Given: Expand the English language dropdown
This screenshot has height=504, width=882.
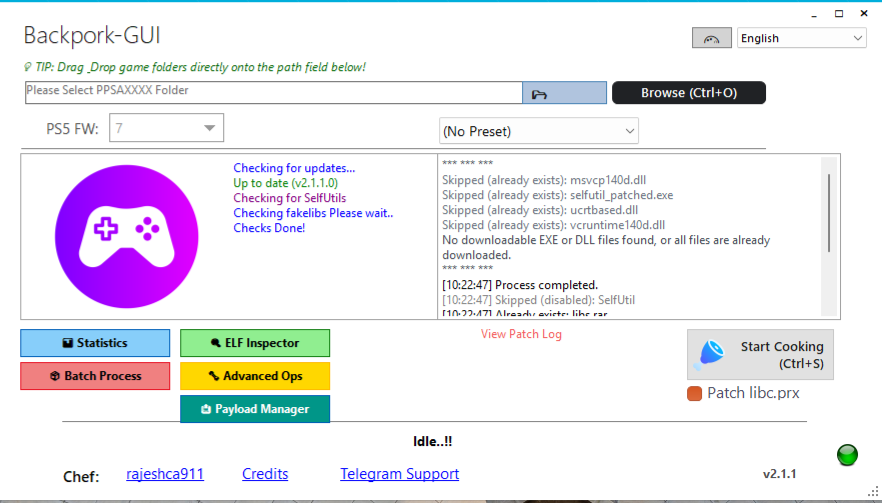Looking at the screenshot, I should coord(802,38).
